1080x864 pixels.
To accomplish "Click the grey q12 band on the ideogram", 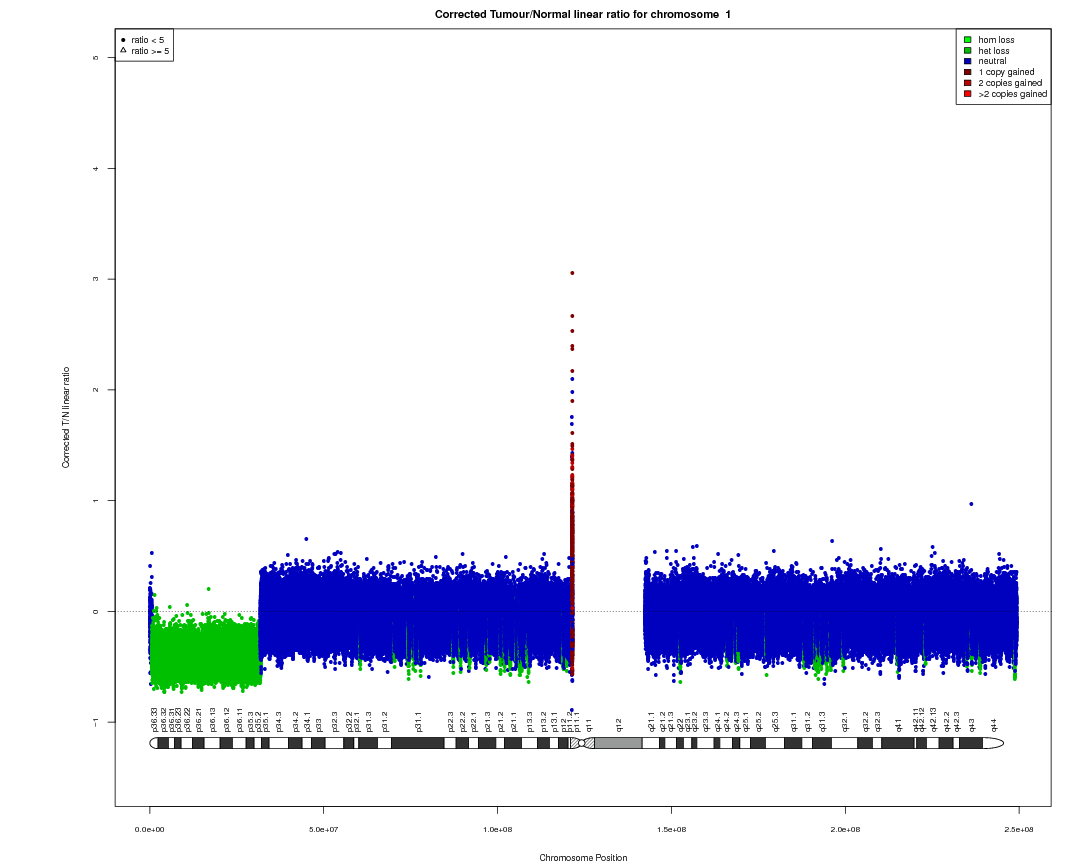I will (x=618, y=743).
